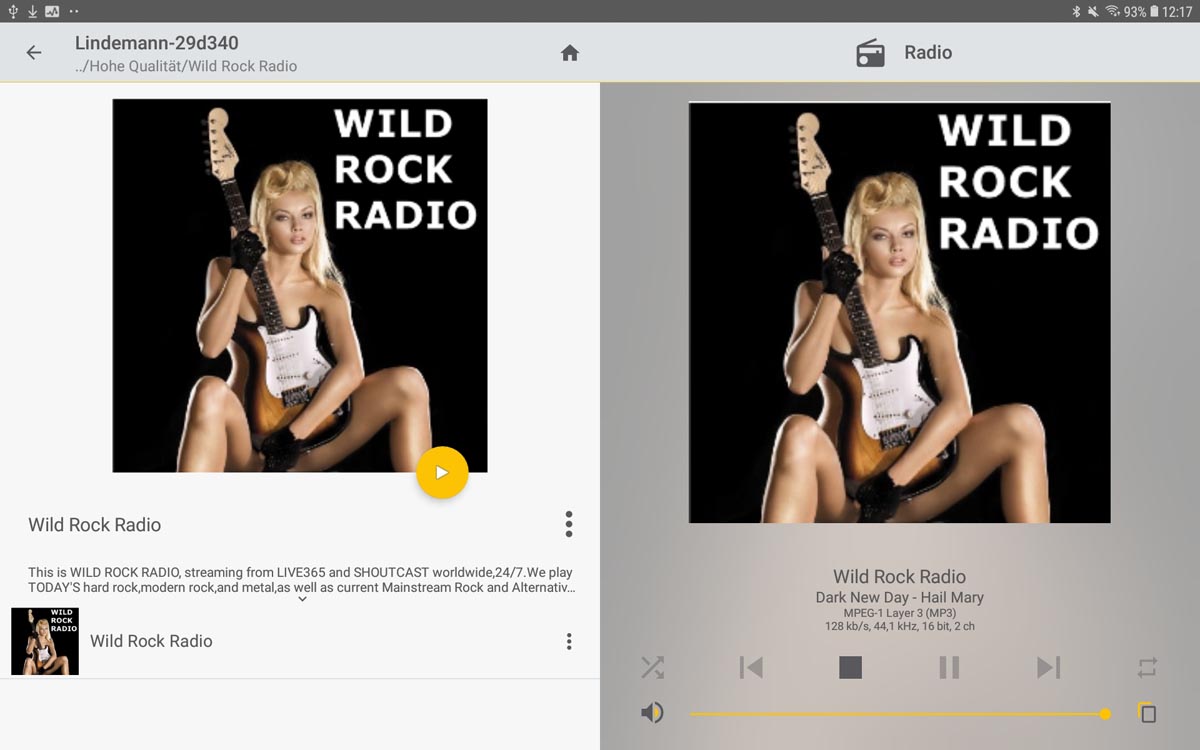Screen dimensions: 1200x750
Task: Click the yellow volume slider track
Action: click(895, 714)
